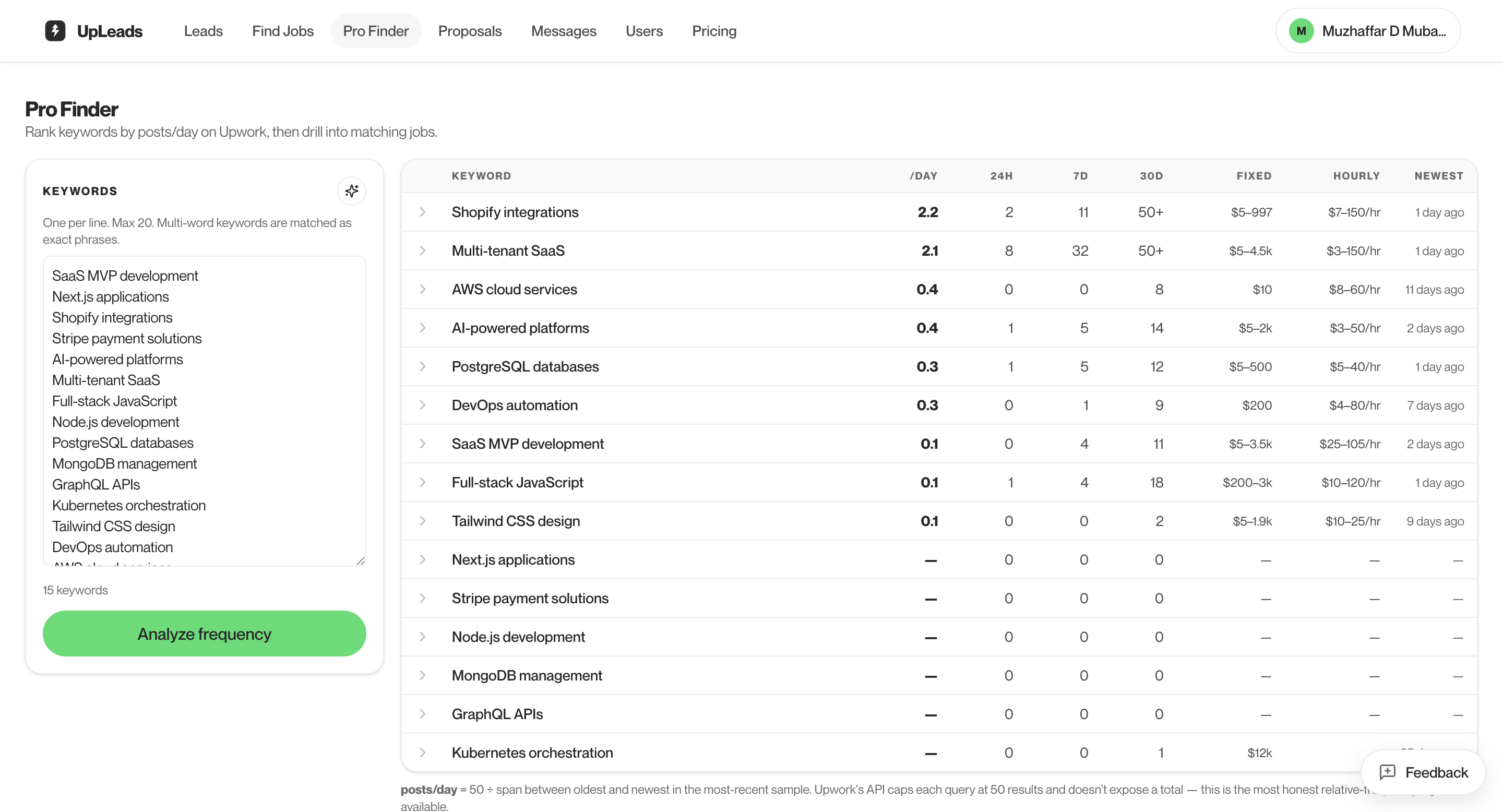
Task: Click the keywords textarea resize handle
Action: tap(361, 560)
